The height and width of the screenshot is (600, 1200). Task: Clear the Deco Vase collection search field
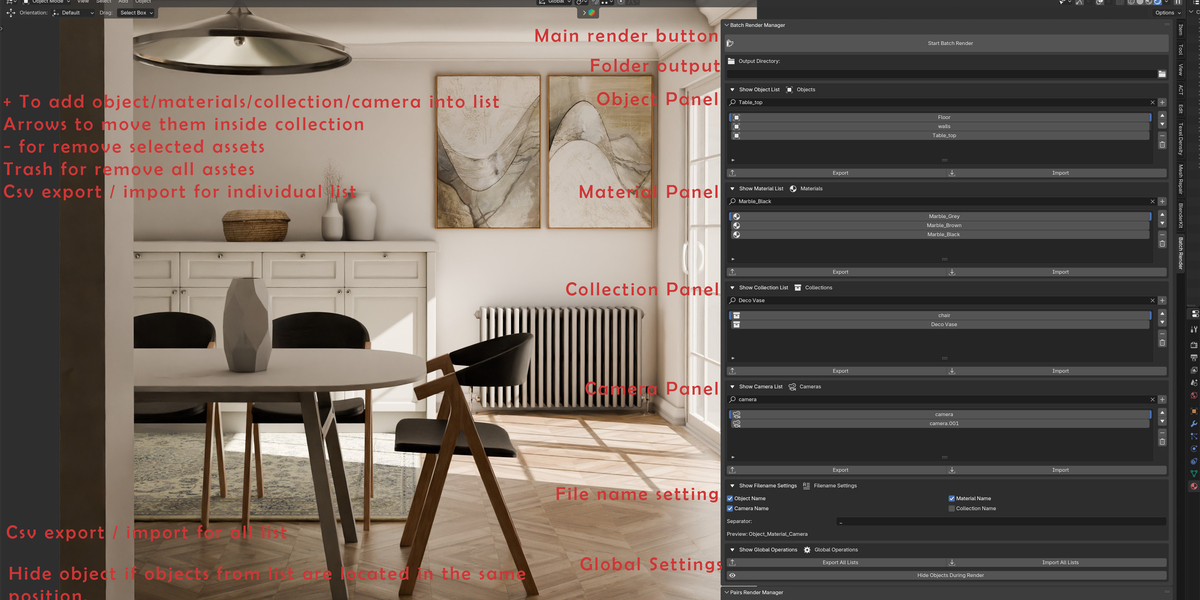pos(1151,301)
